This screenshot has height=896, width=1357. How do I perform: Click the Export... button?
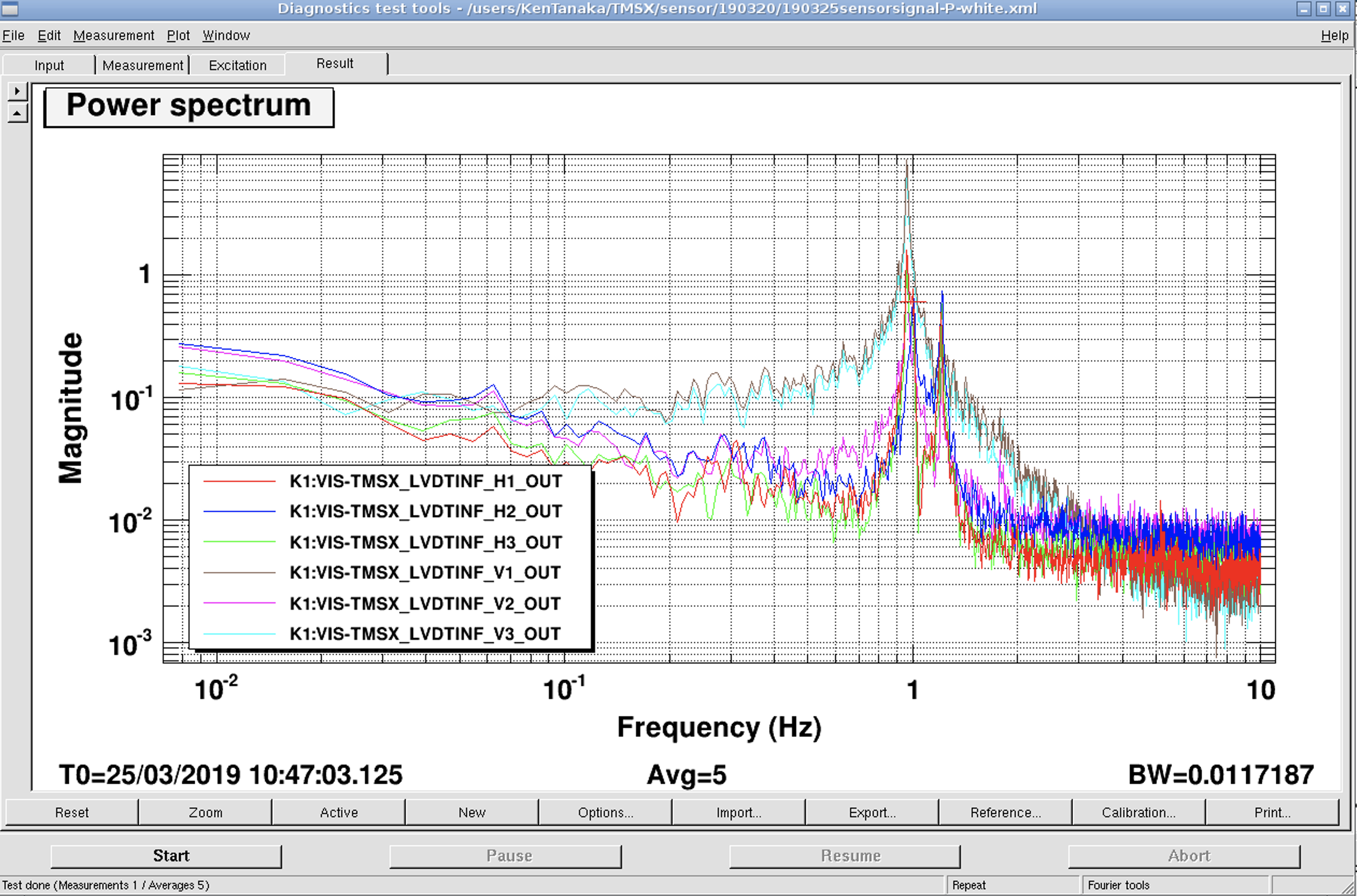point(872,812)
